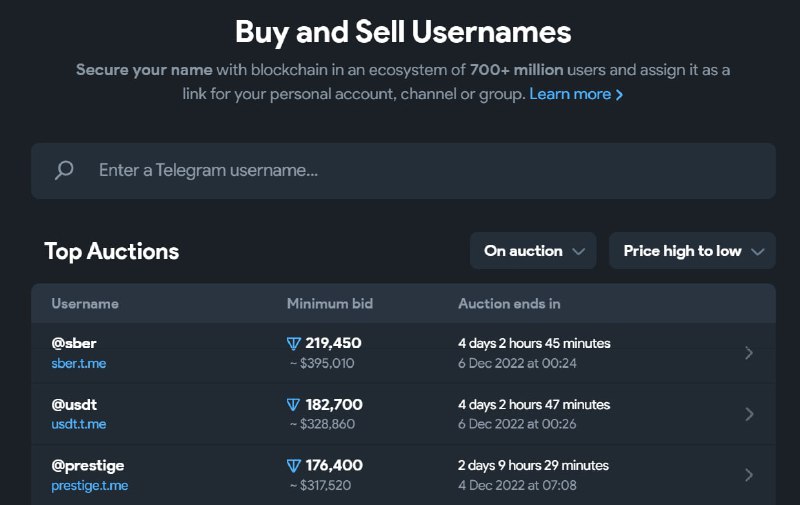Open the usdt.t.me link

pyautogui.click(x=79, y=424)
